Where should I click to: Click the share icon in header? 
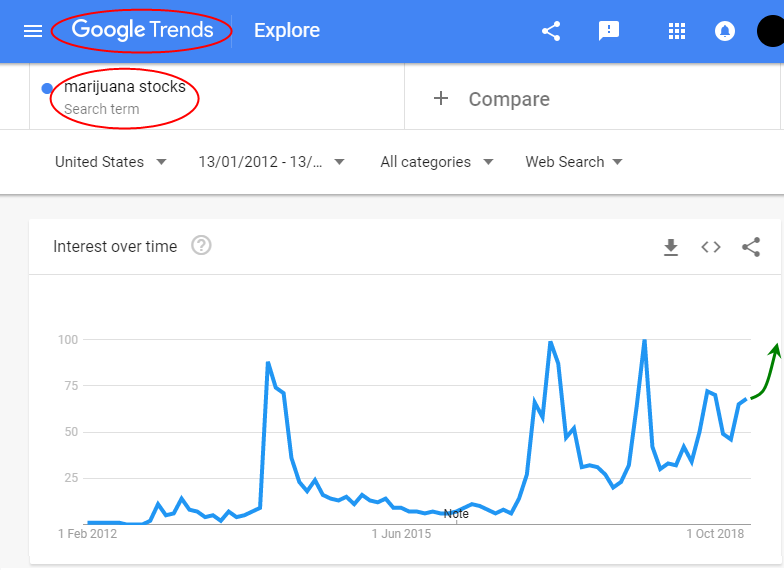click(x=551, y=31)
